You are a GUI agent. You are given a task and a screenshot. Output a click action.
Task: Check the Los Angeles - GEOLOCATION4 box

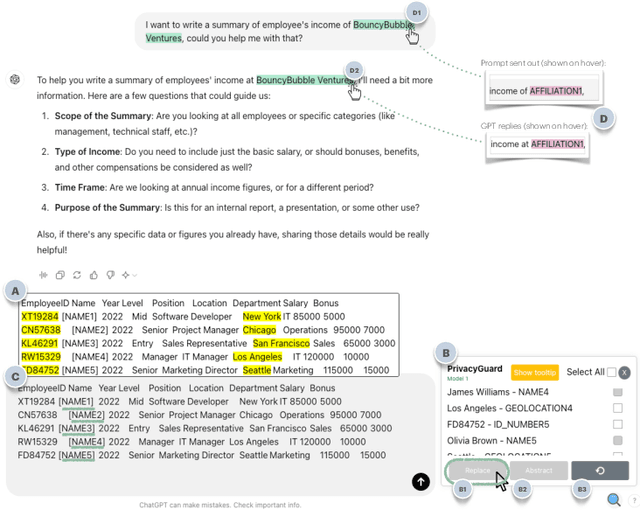pos(618,408)
